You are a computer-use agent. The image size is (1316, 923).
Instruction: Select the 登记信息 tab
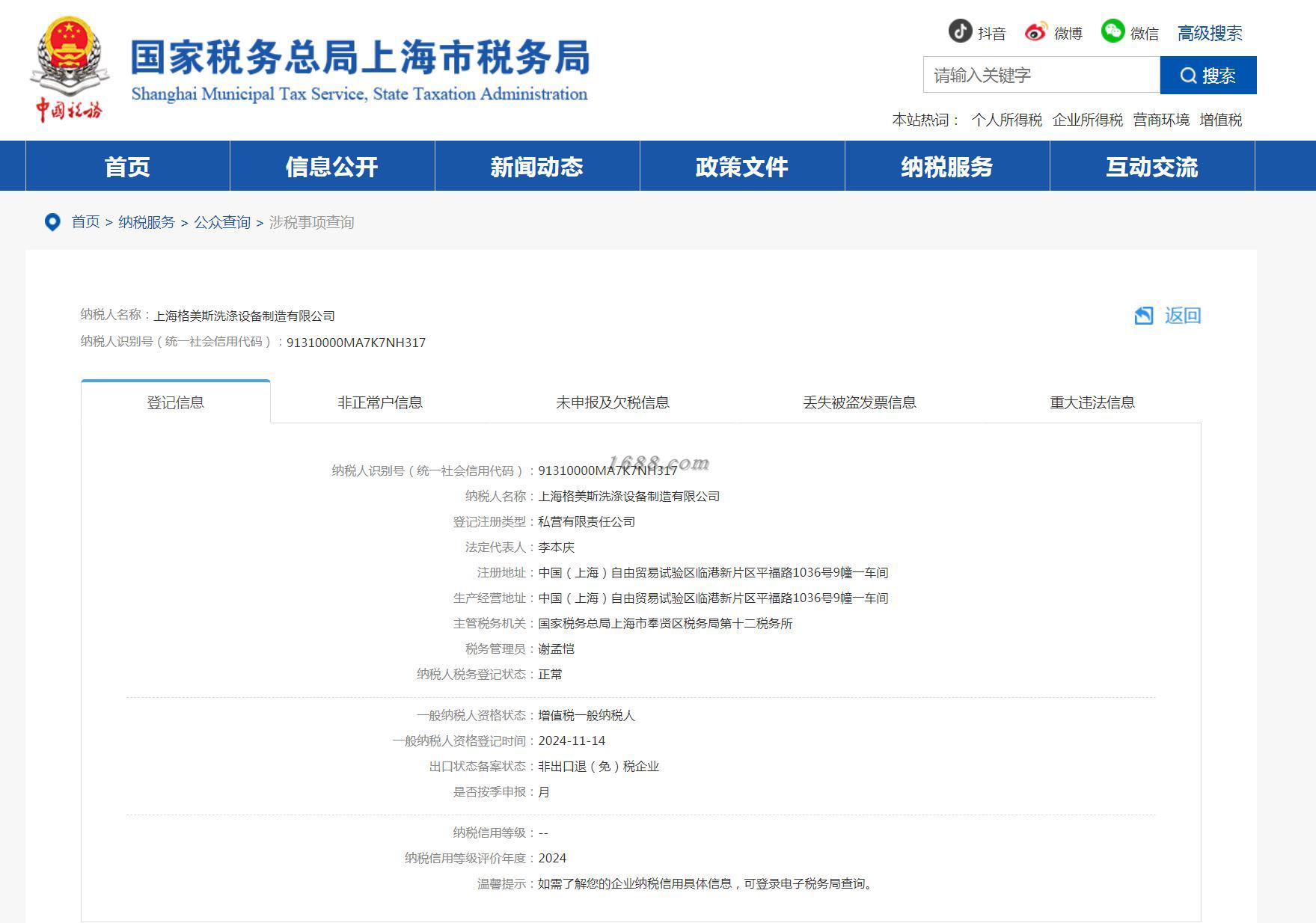click(x=176, y=402)
